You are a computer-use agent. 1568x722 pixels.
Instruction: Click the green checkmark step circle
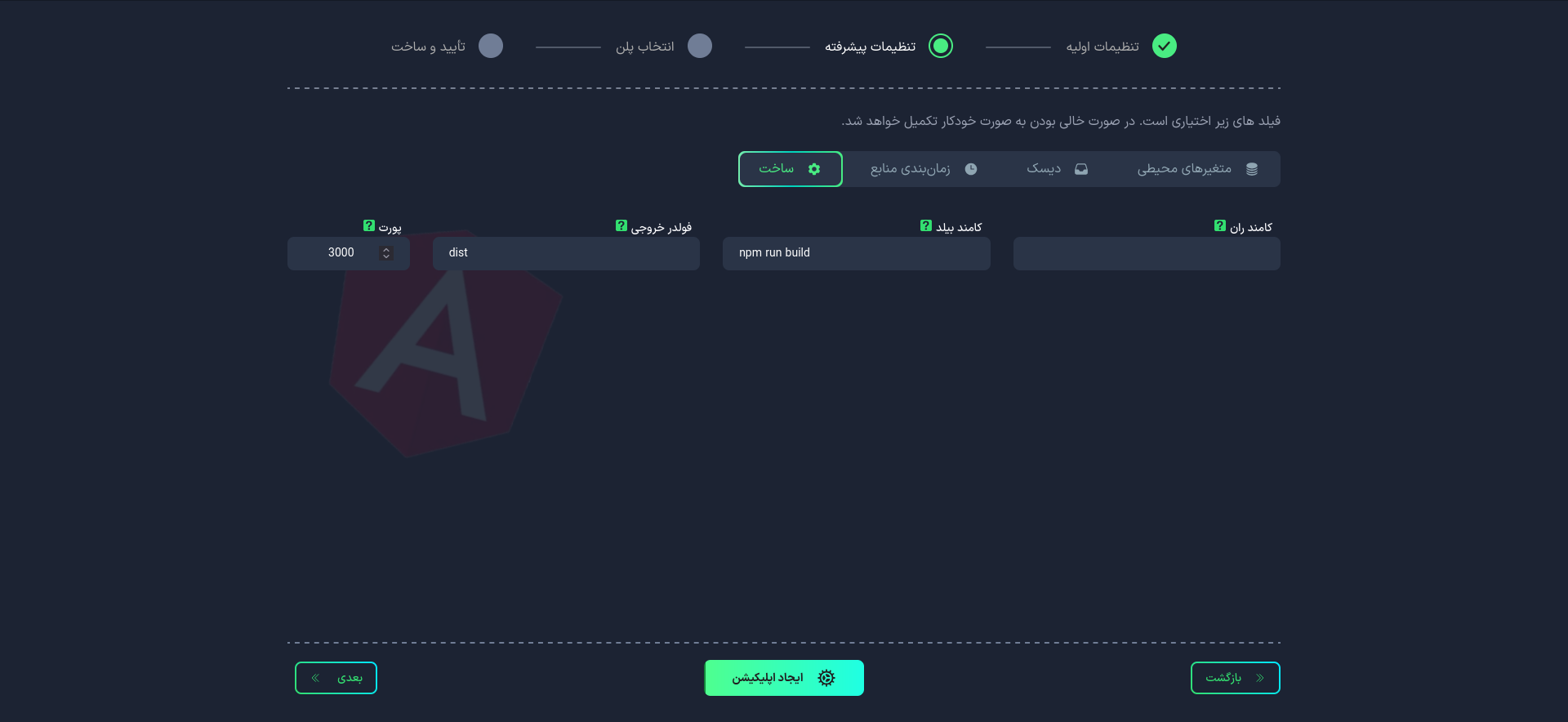(1164, 46)
